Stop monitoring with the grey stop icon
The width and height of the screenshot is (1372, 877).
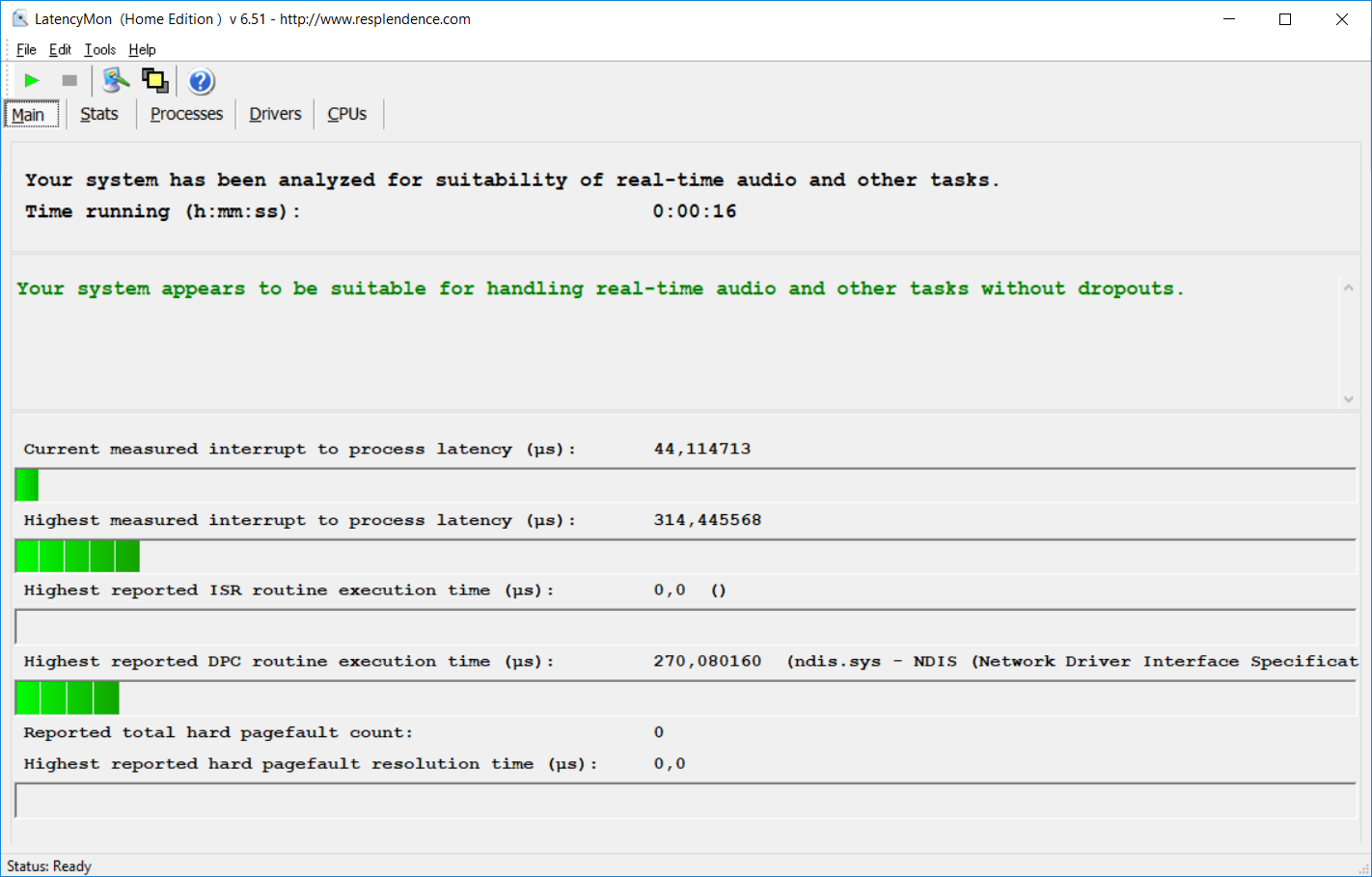click(x=69, y=81)
